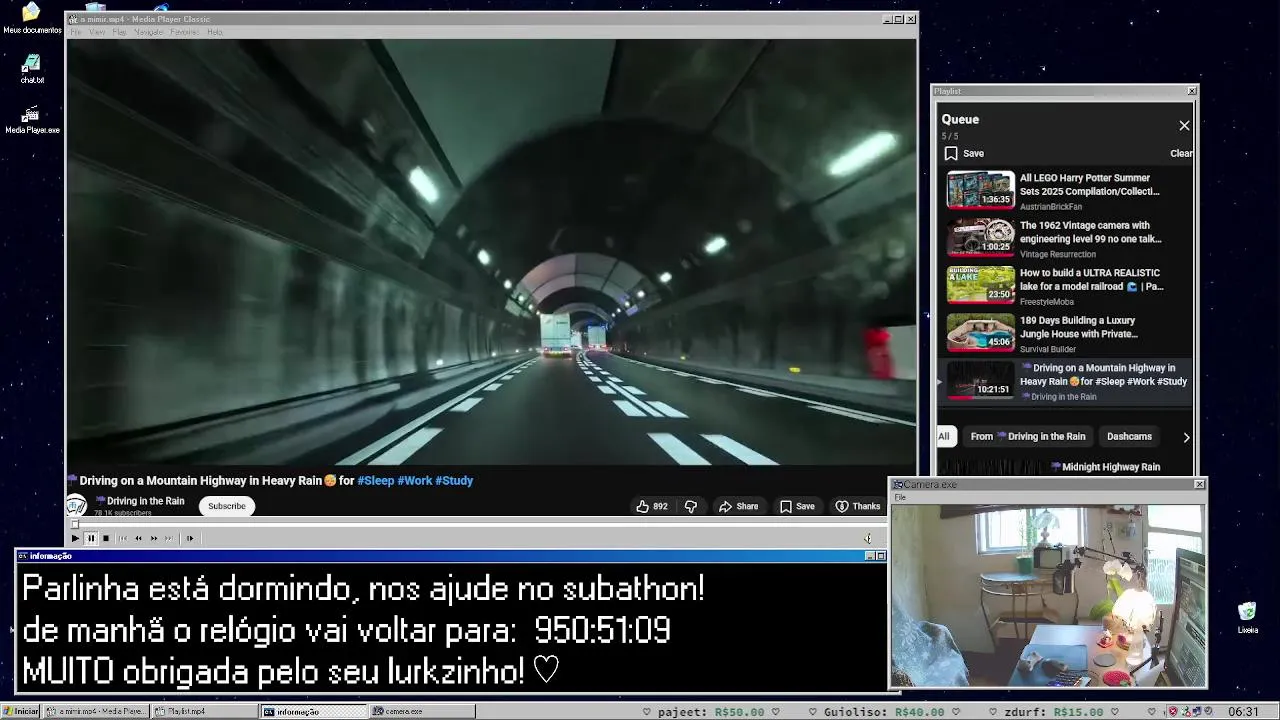Screen dimensions: 1280x720
Task: Click the thumbs down dislike icon
Action: tap(690, 506)
